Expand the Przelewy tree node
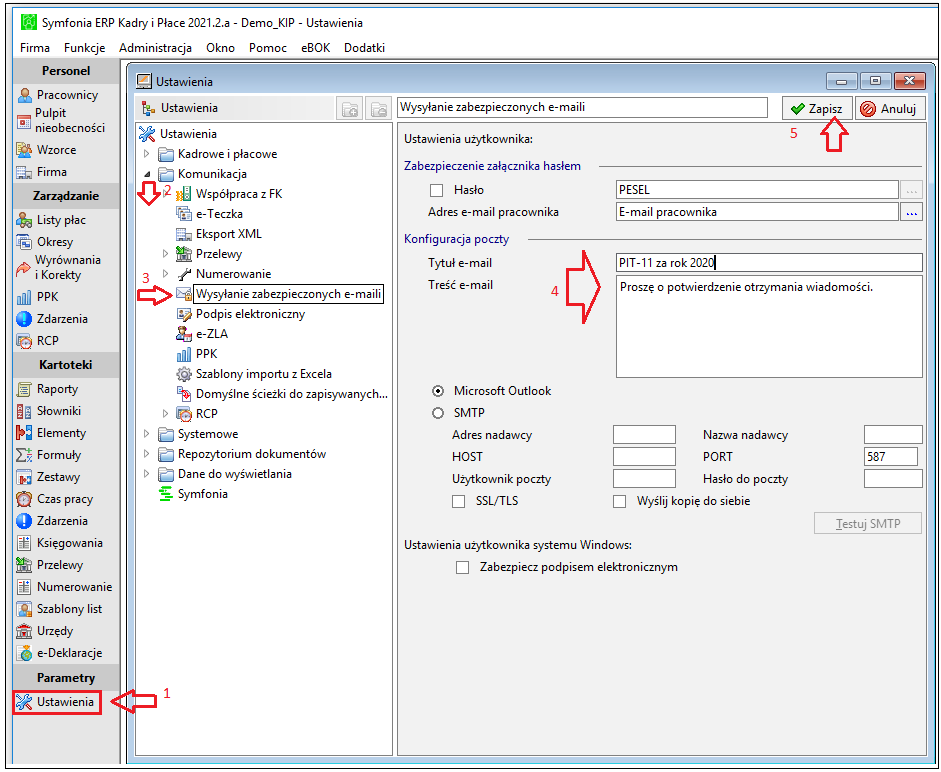941x772 pixels. coord(165,254)
